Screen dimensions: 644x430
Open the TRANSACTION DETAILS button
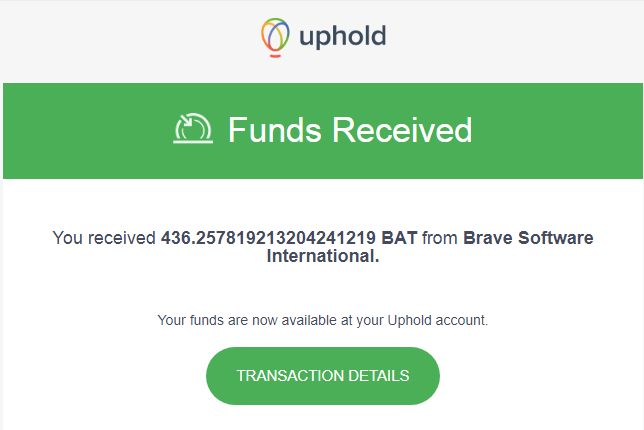click(x=322, y=376)
